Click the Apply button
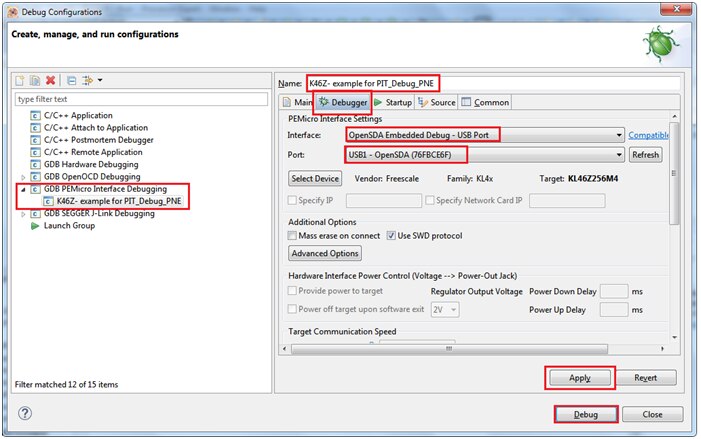The image size is (701, 439). coord(580,378)
